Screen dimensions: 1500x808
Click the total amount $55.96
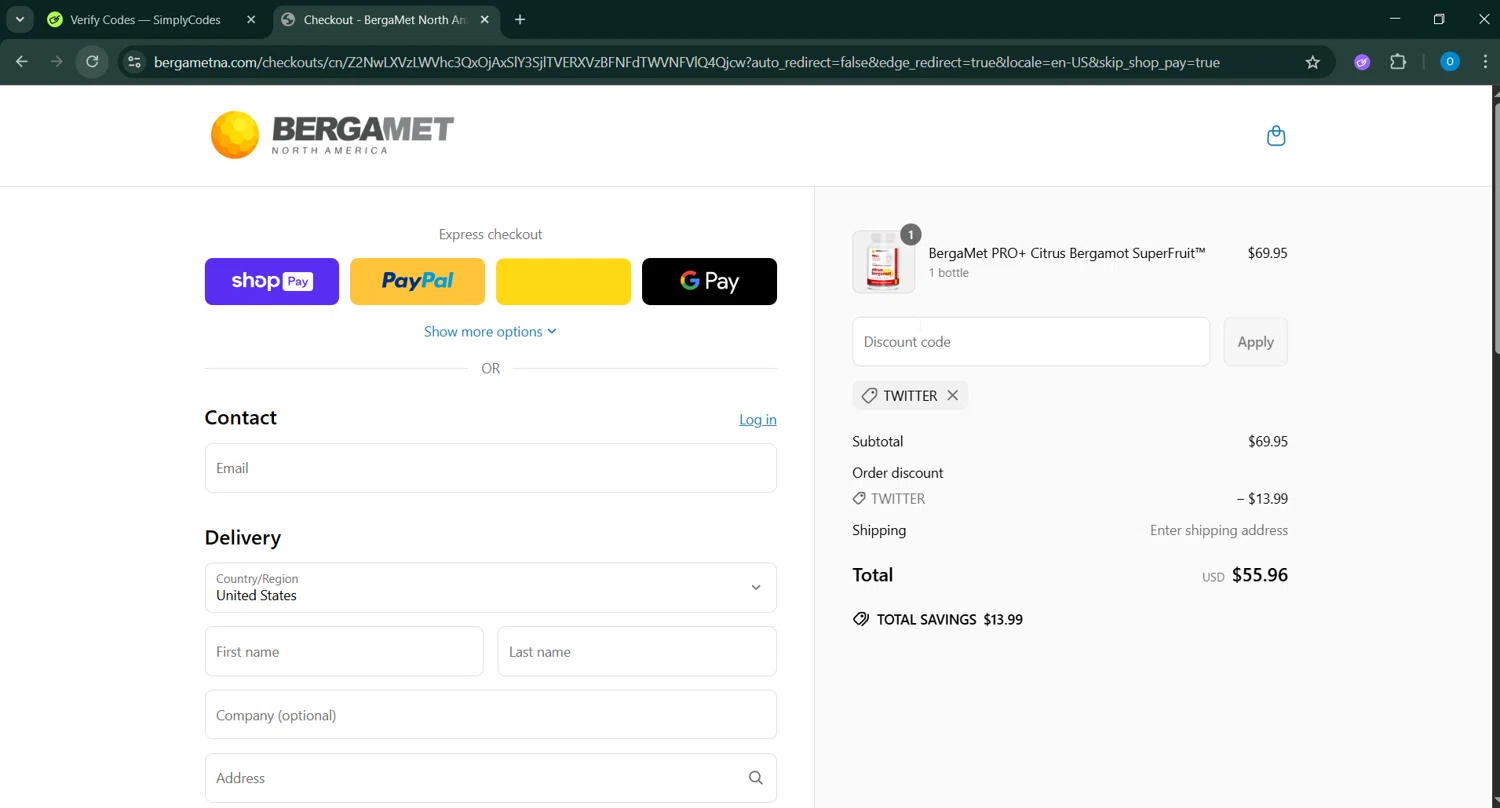(x=1260, y=575)
